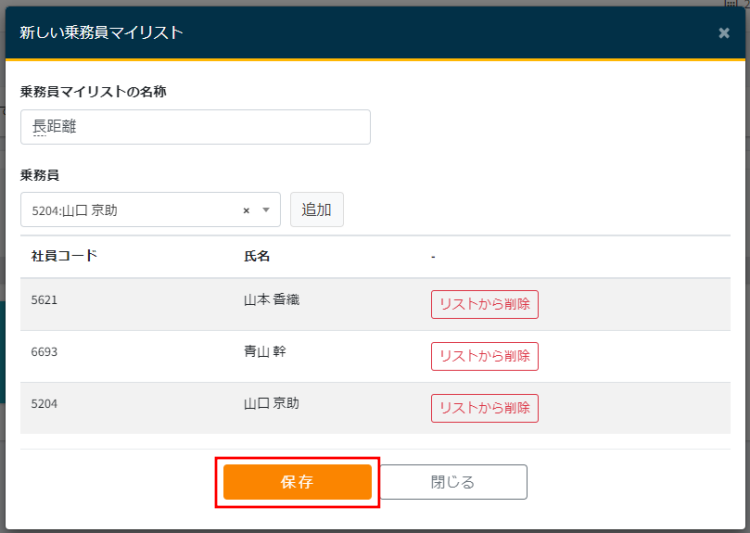
Task: Click the name 山本 香織 in table
Action: 271,299
